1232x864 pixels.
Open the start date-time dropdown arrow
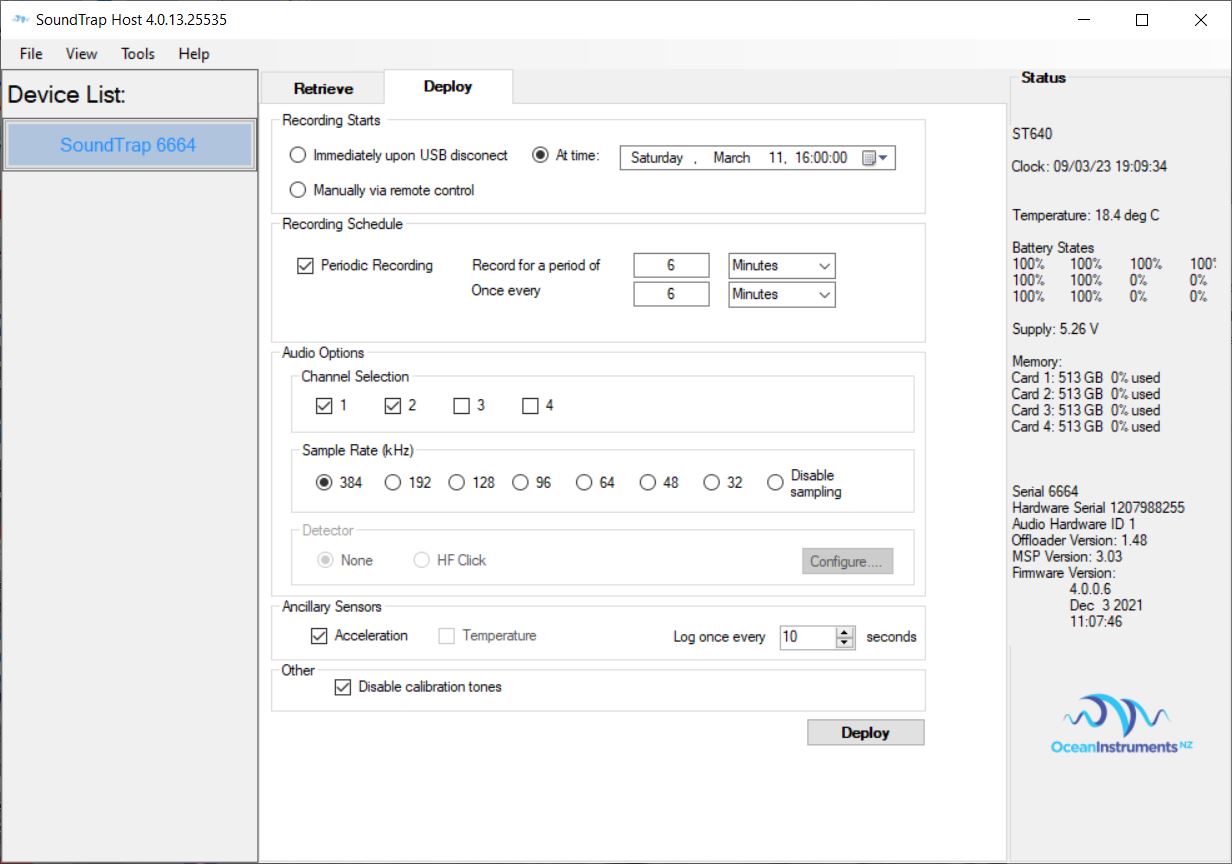(x=884, y=158)
